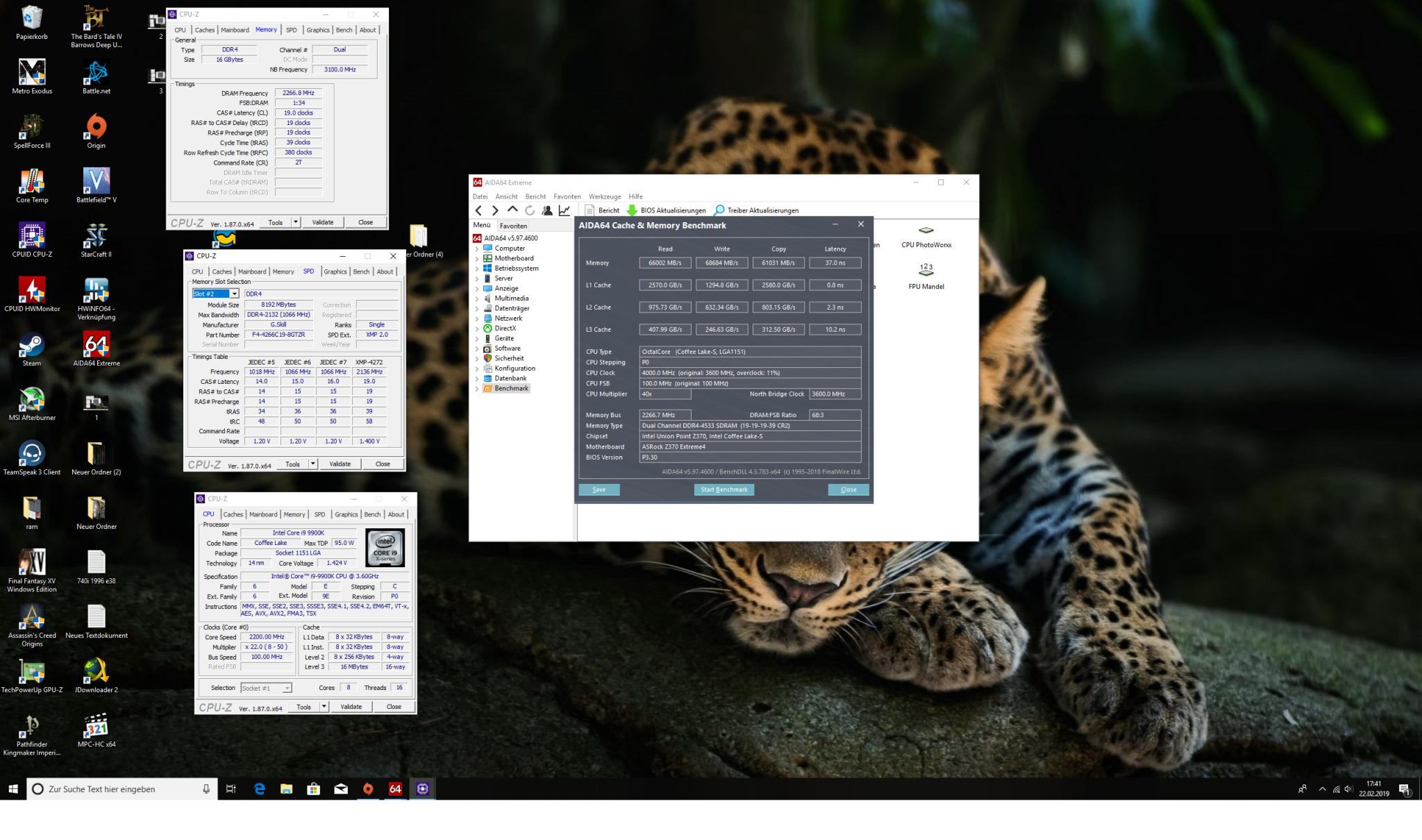Open MSI Afterburner desktop shortcut

31,401
